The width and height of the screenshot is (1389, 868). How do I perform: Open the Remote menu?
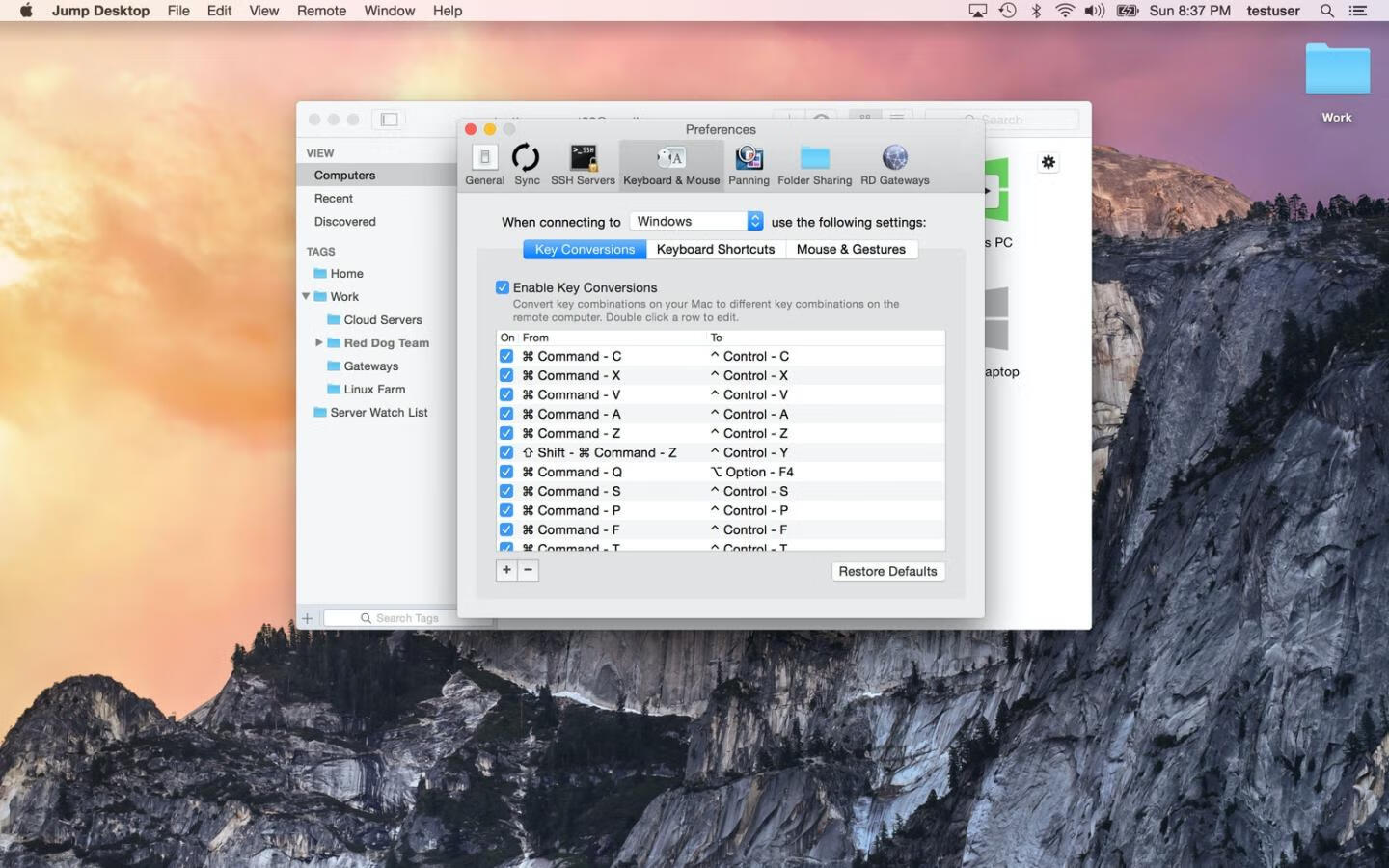[321, 11]
